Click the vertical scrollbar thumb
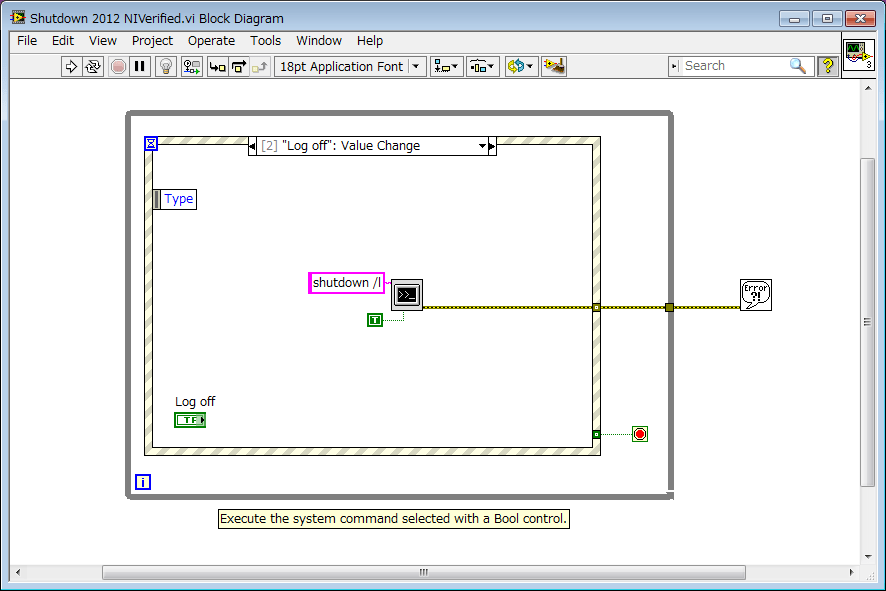 coord(867,322)
